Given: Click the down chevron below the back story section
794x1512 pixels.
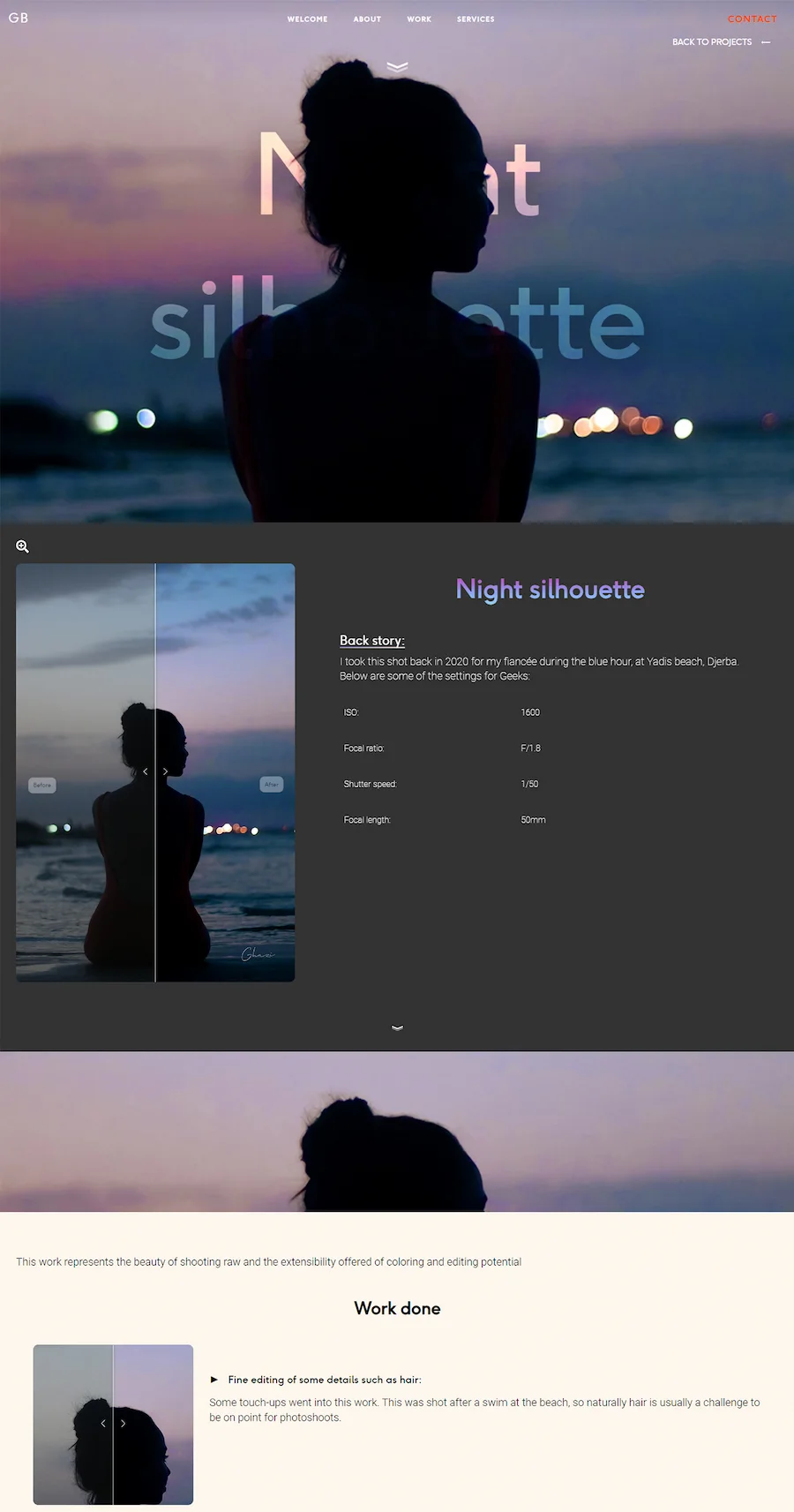Looking at the screenshot, I should click(397, 1027).
